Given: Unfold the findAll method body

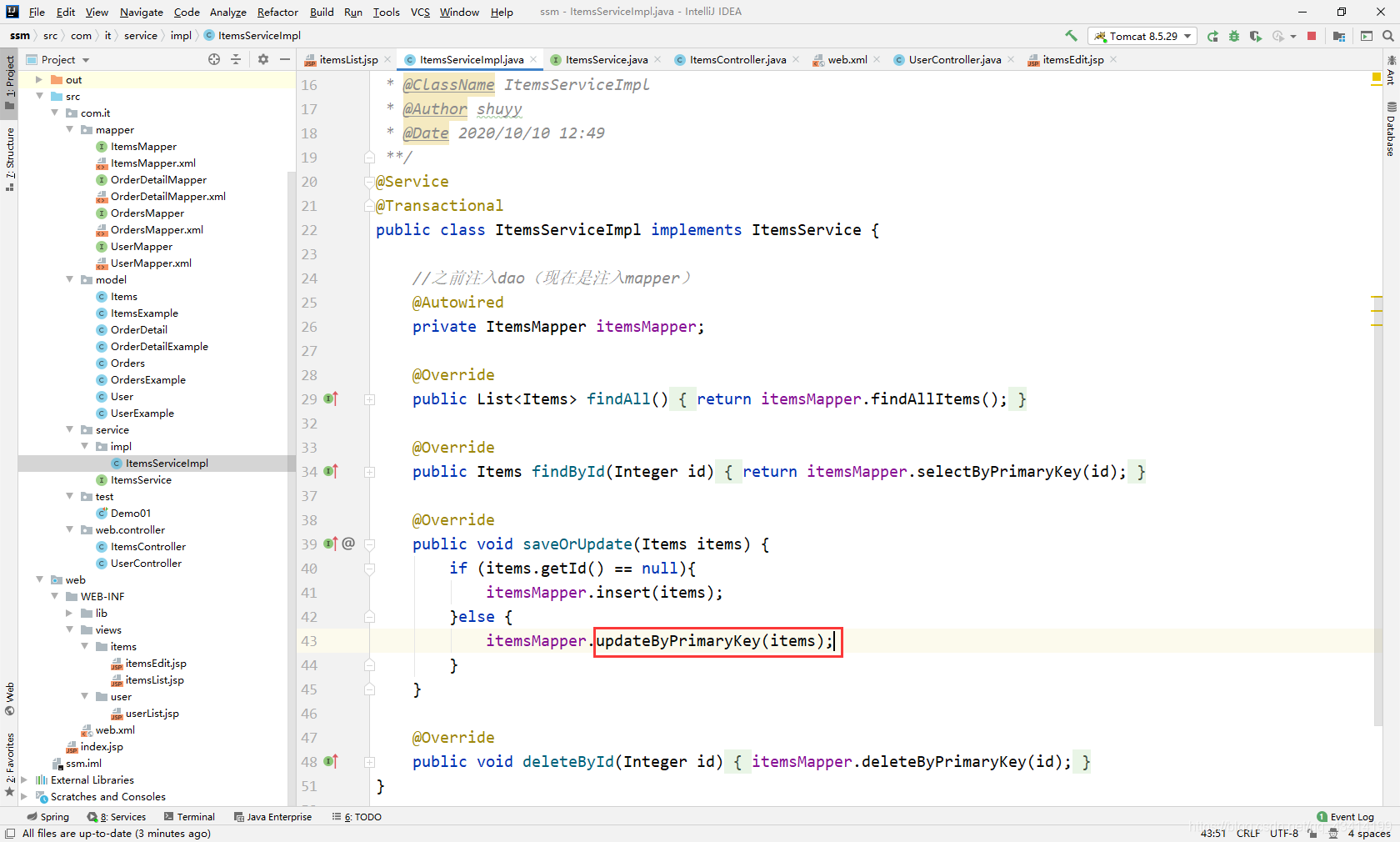Looking at the screenshot, I should pos(369,399).
